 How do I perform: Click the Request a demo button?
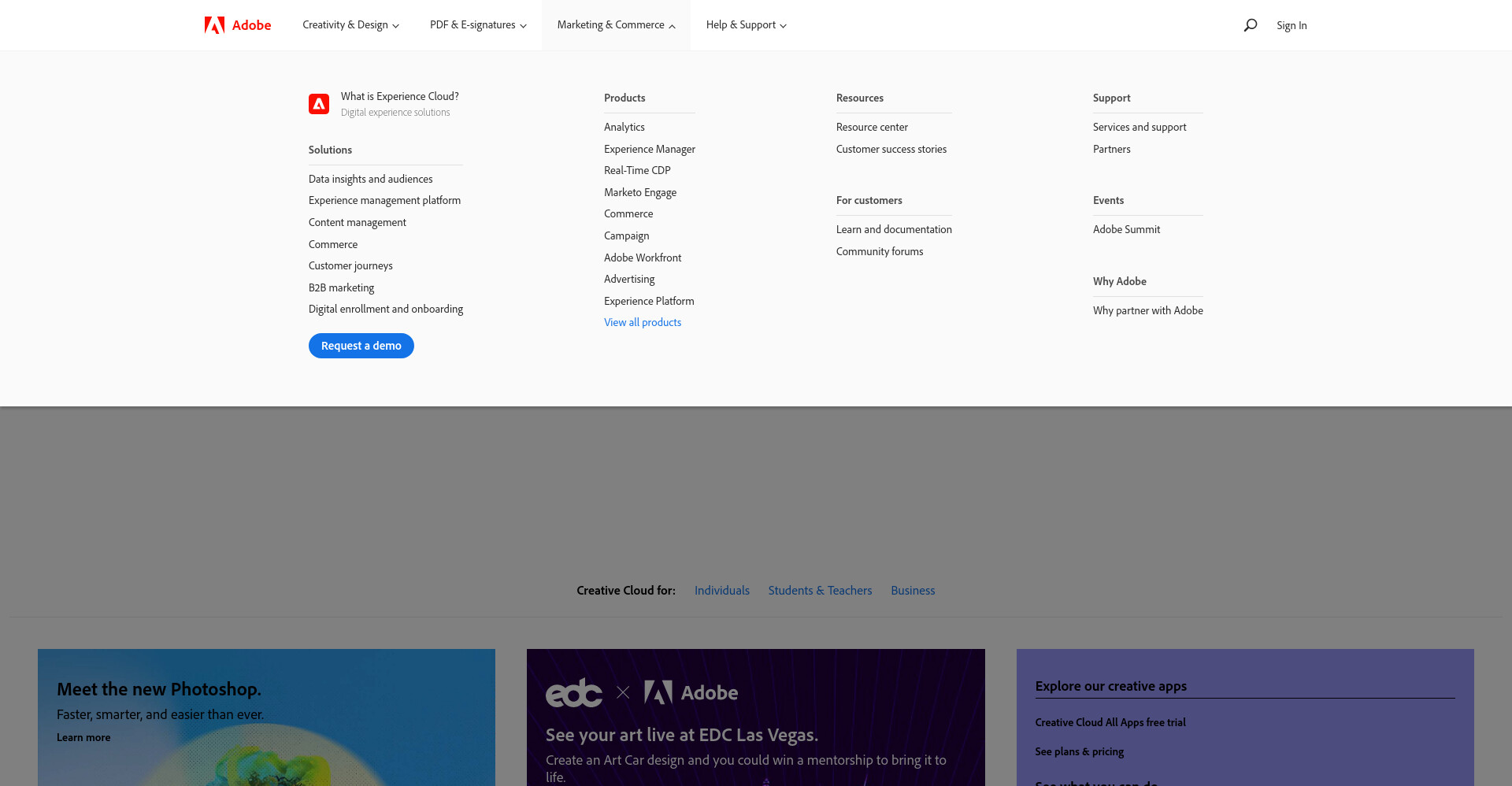[361, 346]
